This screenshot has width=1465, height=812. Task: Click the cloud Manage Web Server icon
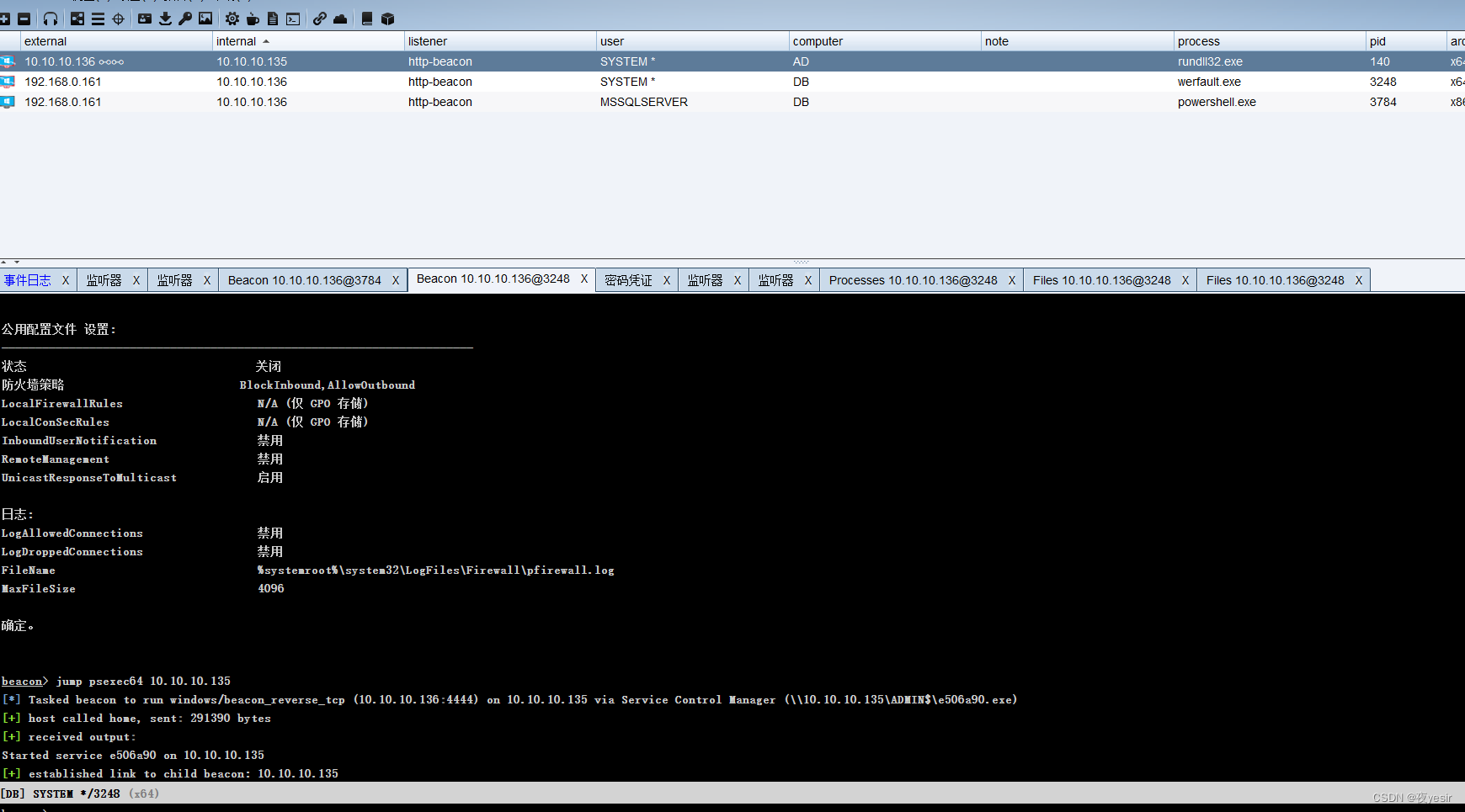click(x=340, y=19)
